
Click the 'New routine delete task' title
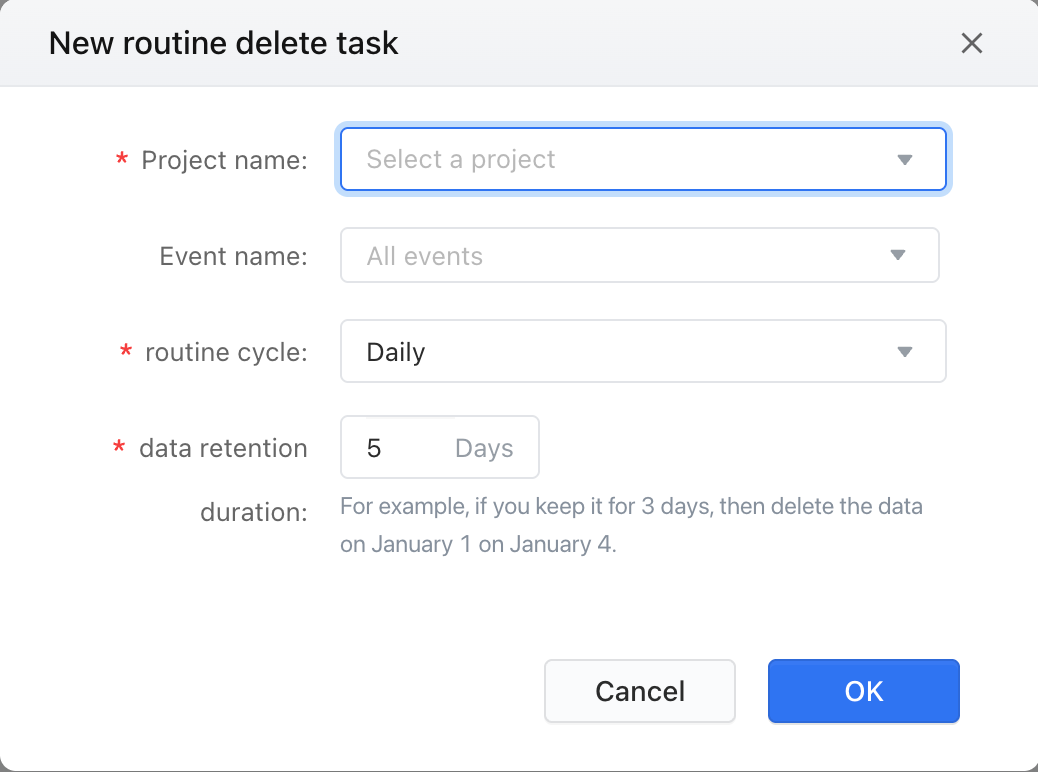[x=224, y=44]
